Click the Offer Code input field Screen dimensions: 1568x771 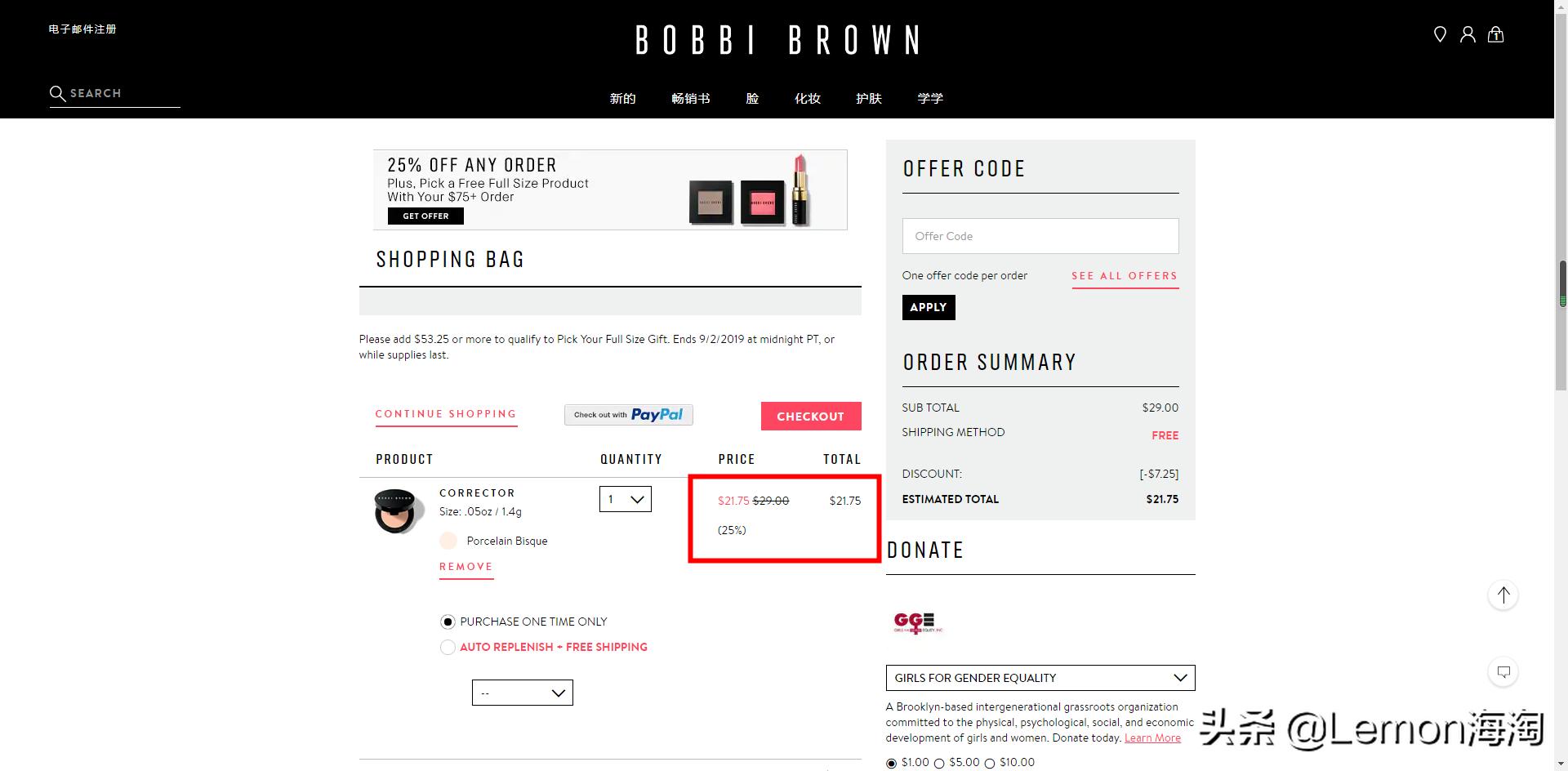(1040, 236)
